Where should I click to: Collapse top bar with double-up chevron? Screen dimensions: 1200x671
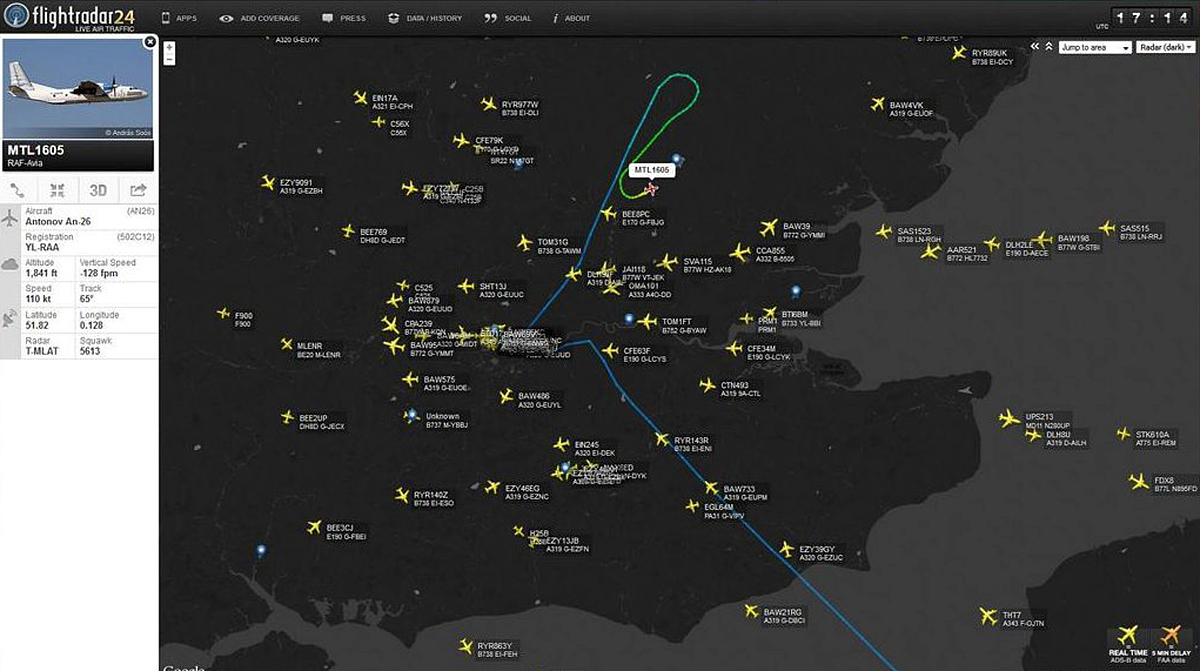[1048, 47]
